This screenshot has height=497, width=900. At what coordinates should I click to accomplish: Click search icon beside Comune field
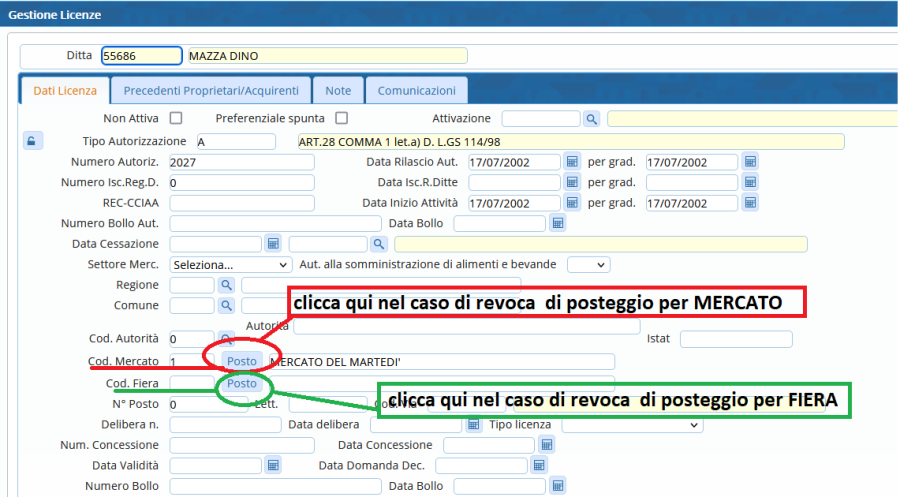[227, 305]
